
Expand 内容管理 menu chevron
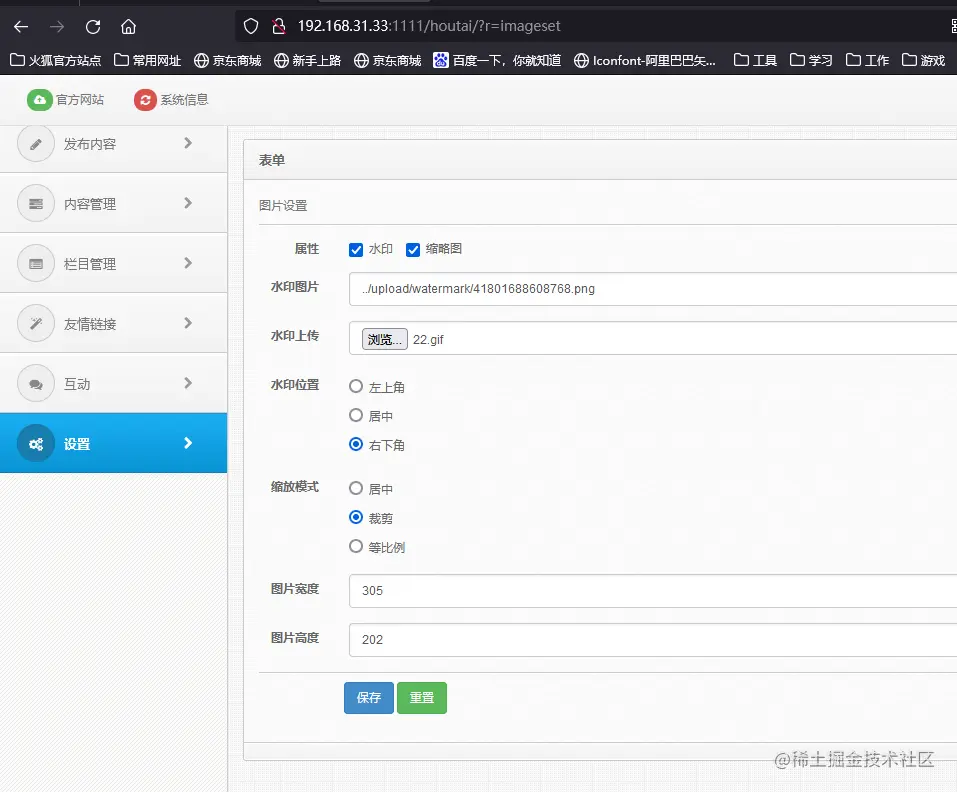point(188,203)
